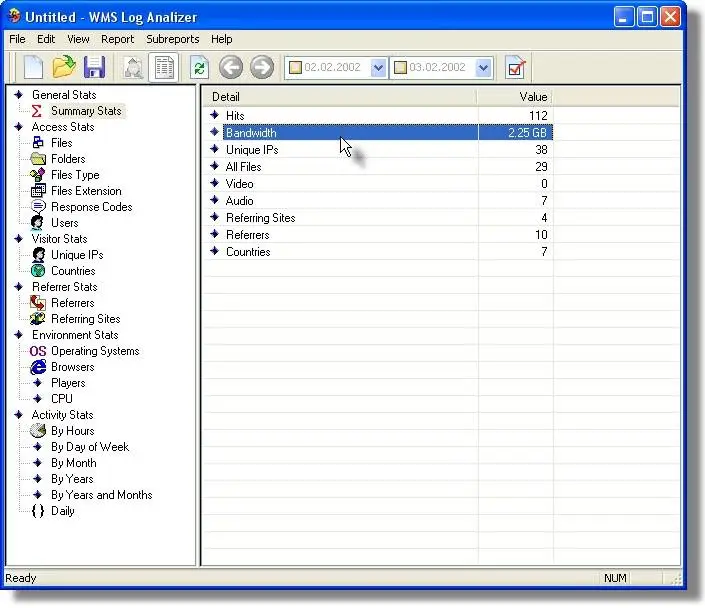Select the Video row
The image size is (705, 608).
379,184
